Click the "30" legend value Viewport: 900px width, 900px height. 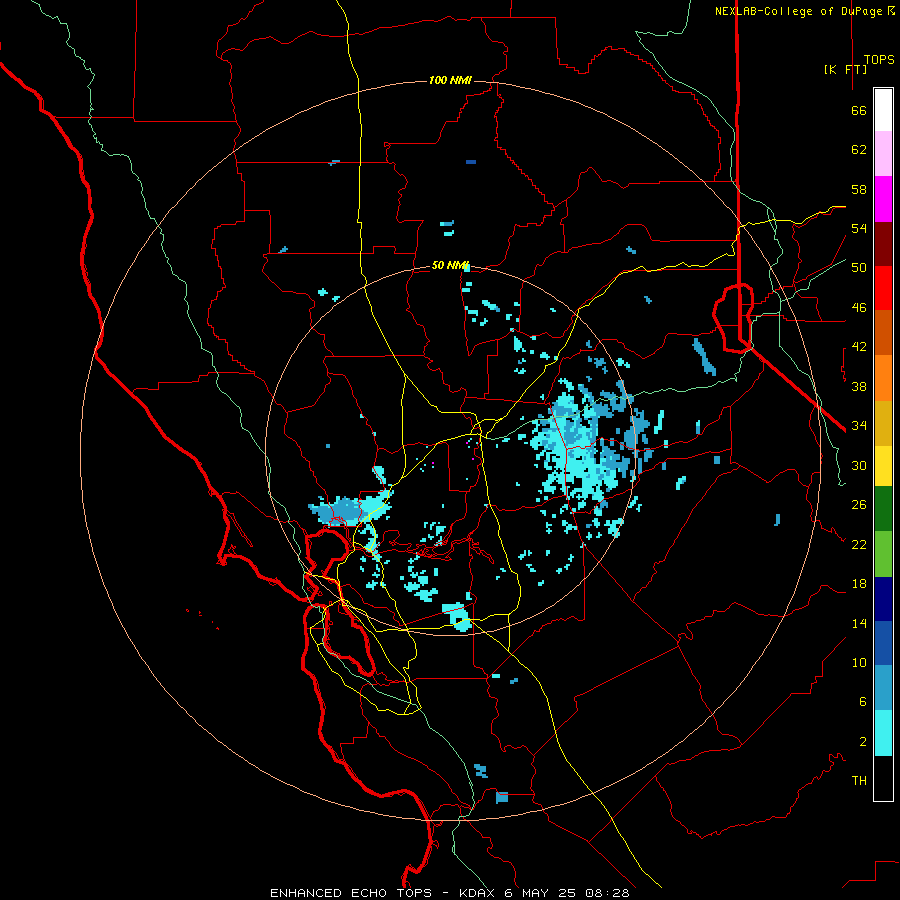859,465
